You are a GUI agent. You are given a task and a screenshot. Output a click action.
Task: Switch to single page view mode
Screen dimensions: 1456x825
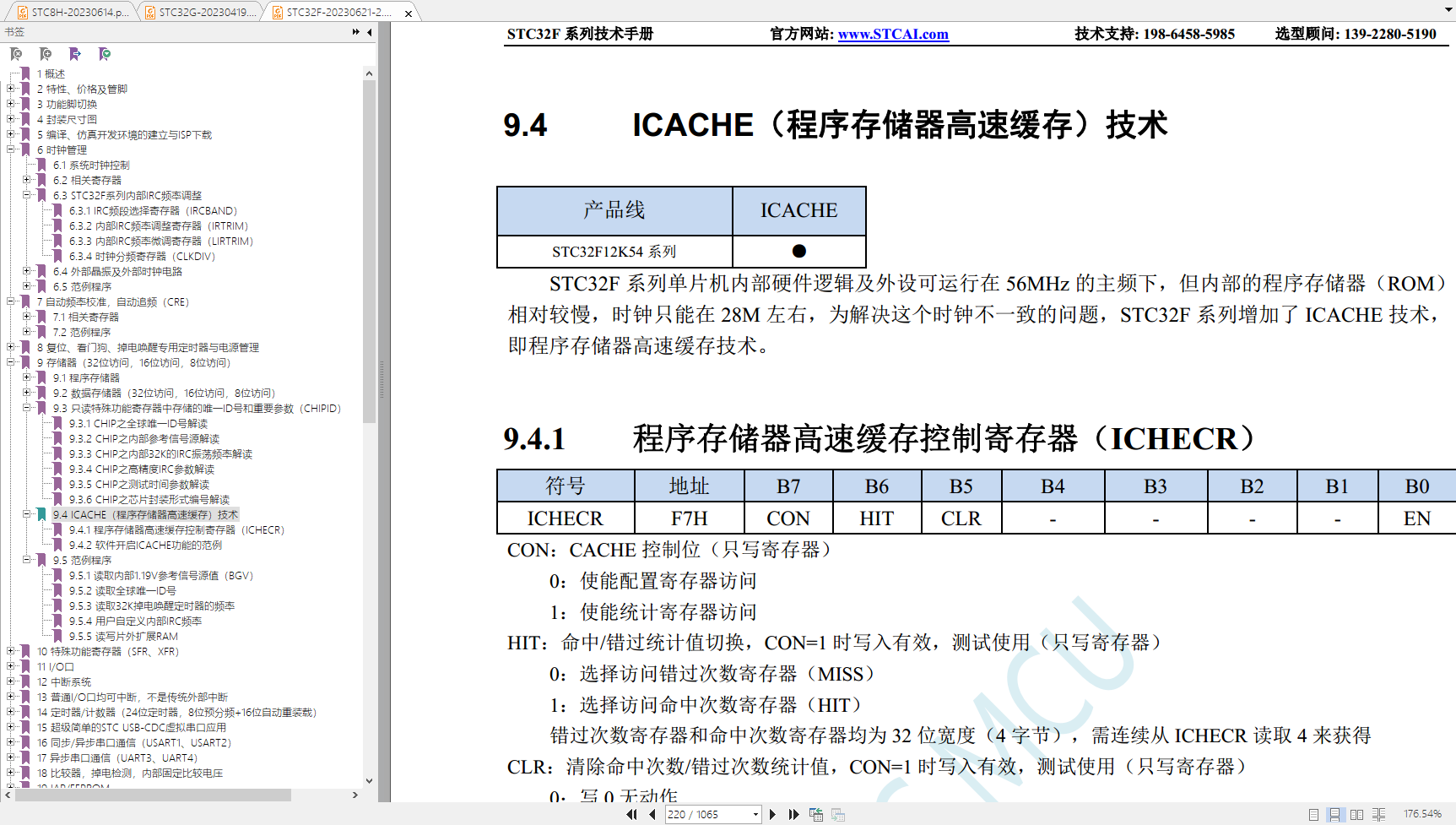click(1313, 814)
